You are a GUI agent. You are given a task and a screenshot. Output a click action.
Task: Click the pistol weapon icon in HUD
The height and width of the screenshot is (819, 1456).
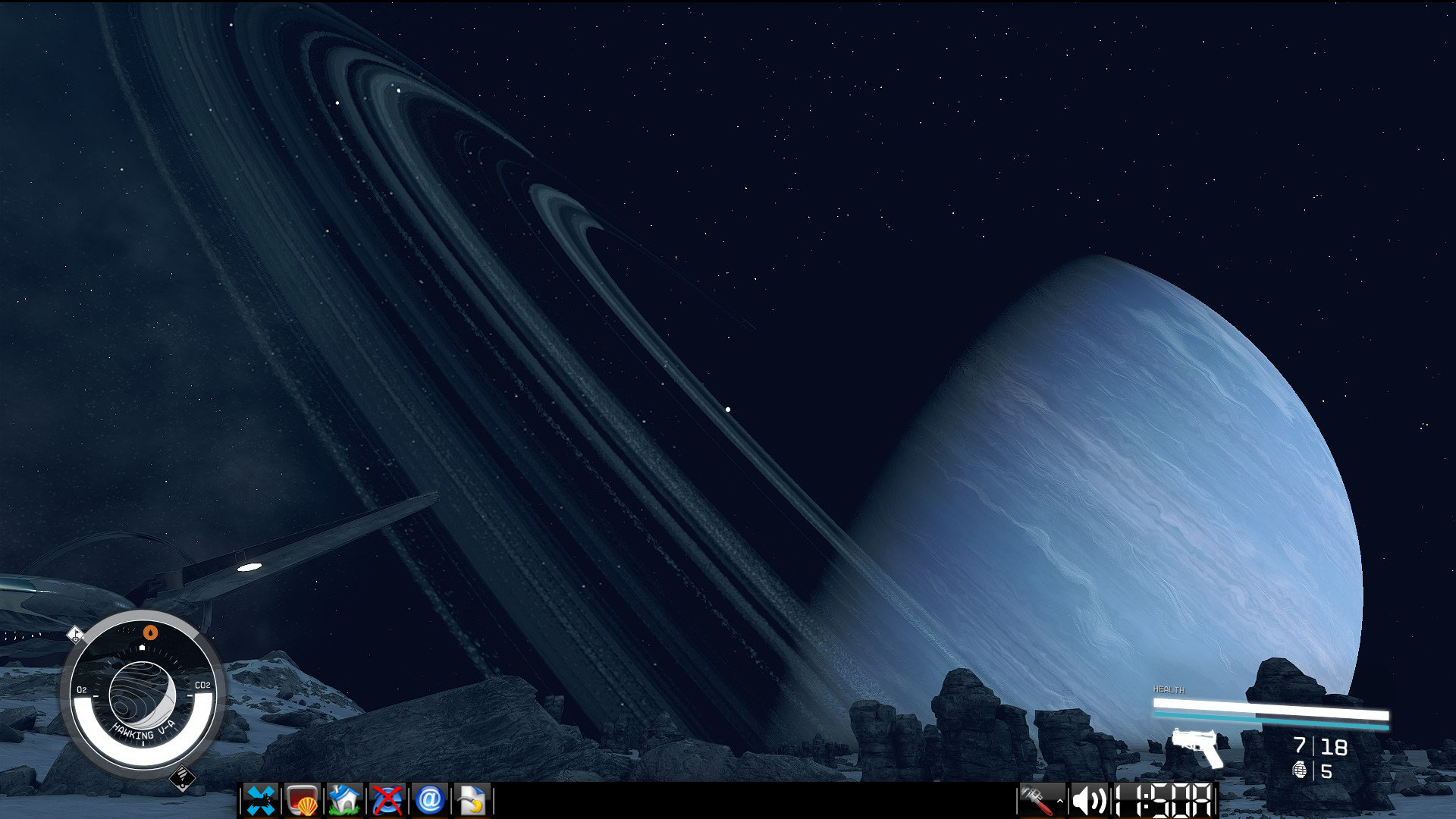tap(1197, 747)
